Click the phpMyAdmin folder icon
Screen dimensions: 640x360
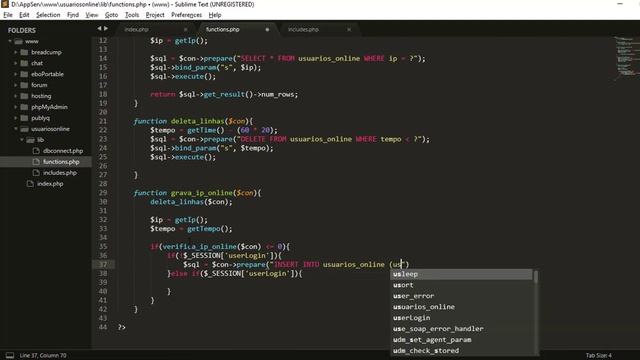coord(24,107)
